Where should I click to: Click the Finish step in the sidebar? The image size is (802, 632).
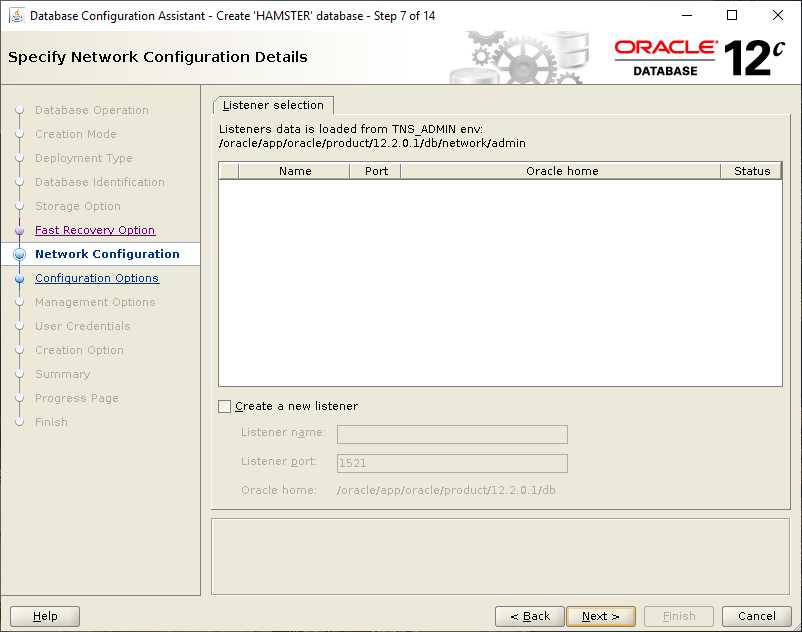click(51, 422)
